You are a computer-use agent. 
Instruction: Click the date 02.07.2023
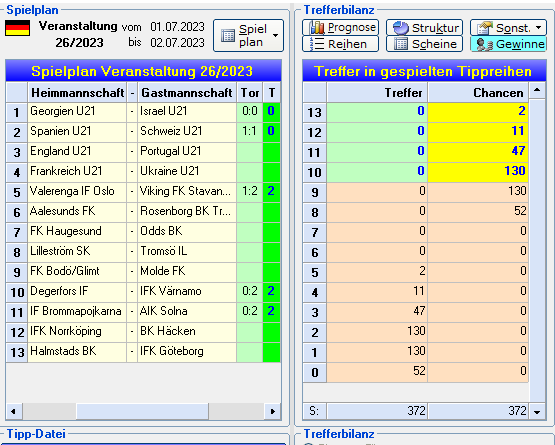pyautogui.click(x=177, y=43)
